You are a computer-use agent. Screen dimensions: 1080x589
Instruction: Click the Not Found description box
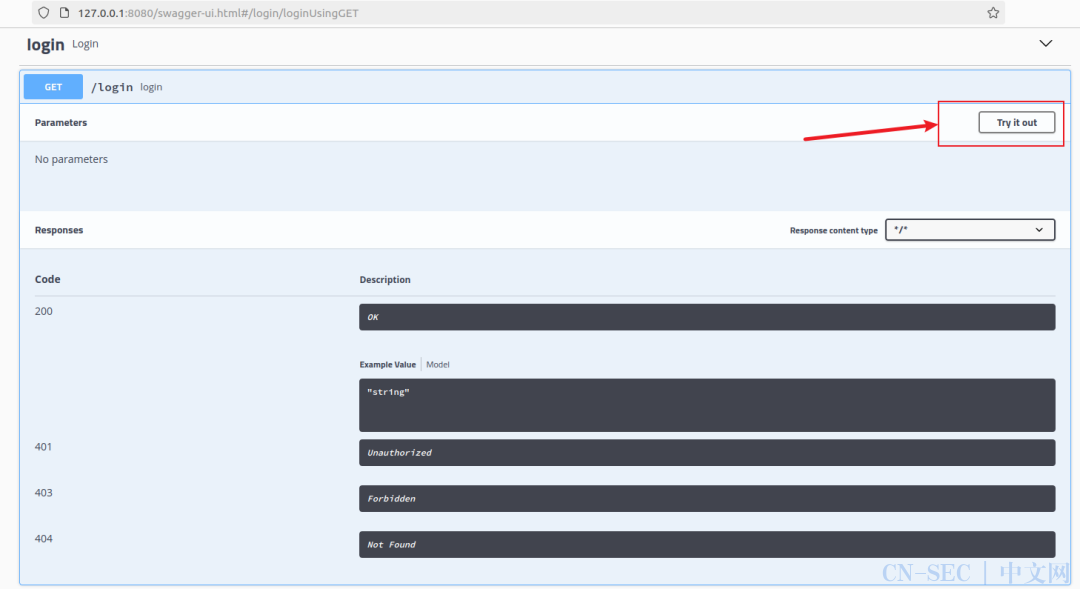point(707,544)
